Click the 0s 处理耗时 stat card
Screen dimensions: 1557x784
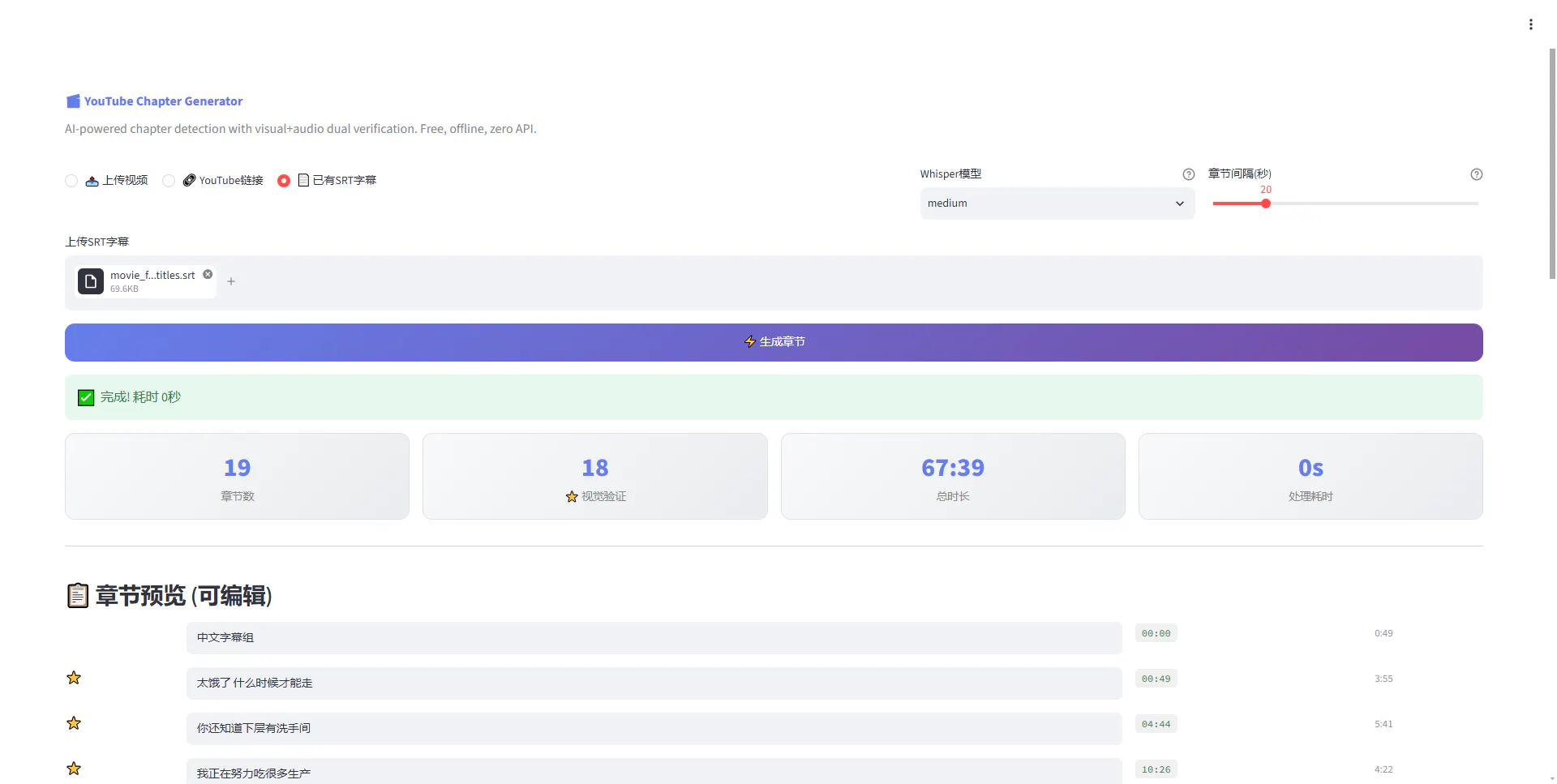point(1310,476)
